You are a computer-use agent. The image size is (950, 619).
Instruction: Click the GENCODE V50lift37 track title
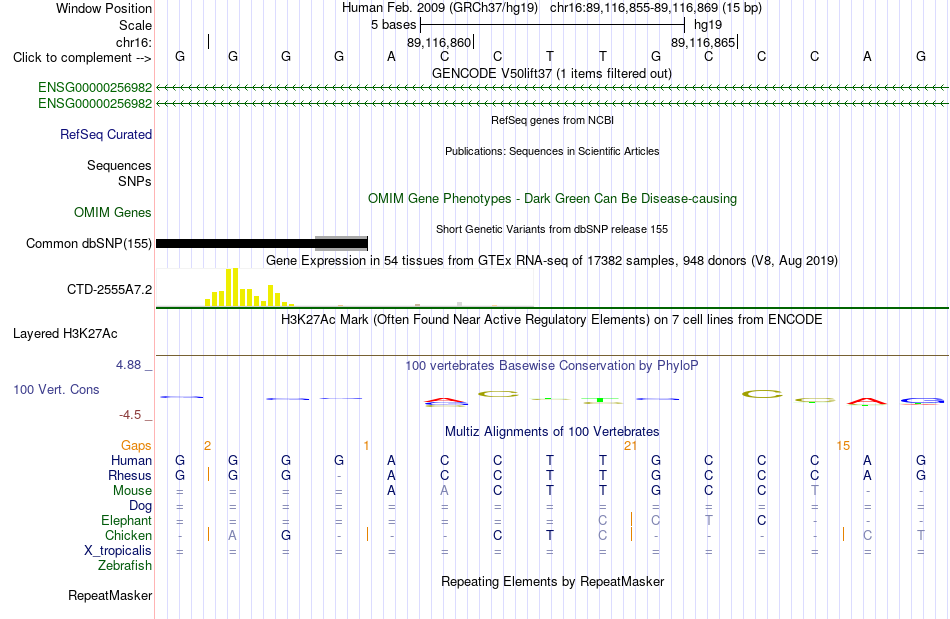tap(552, 73)
